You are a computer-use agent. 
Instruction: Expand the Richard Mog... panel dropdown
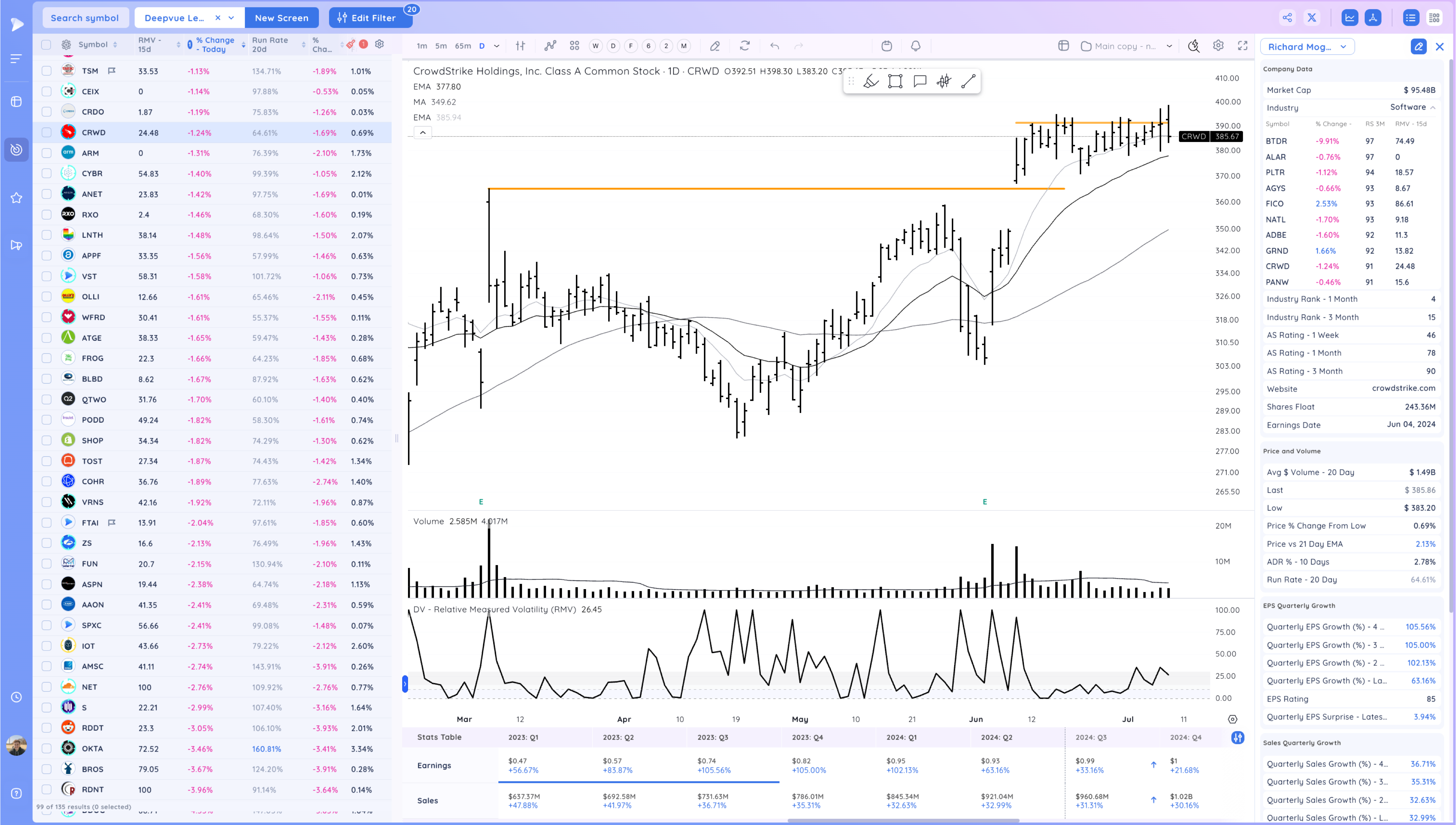click(1343, 47)
